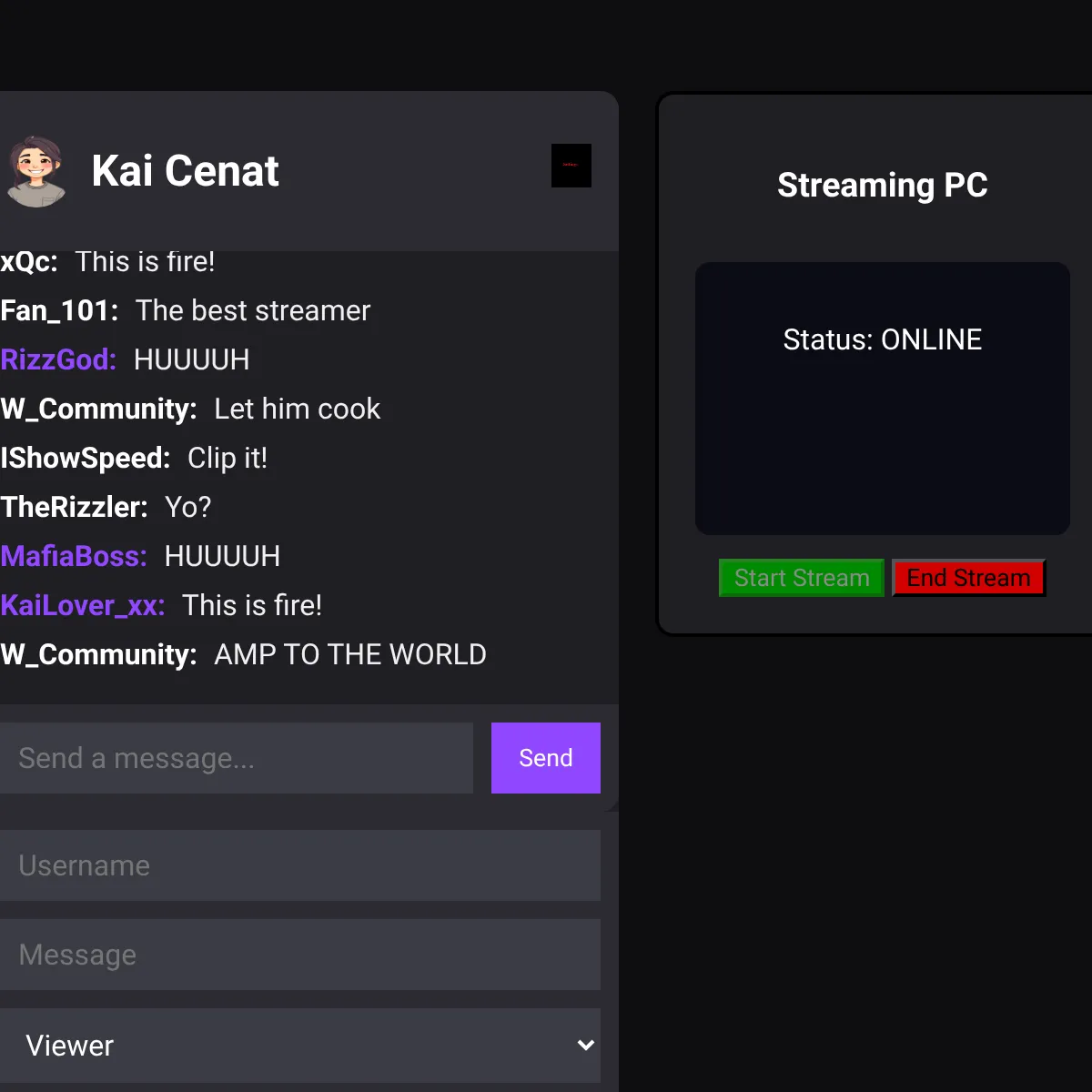Click the MafiaBoss username in chat
Image resolution: width=1092 pixels, height=1092 pixels.
click(x=74, y=556)
